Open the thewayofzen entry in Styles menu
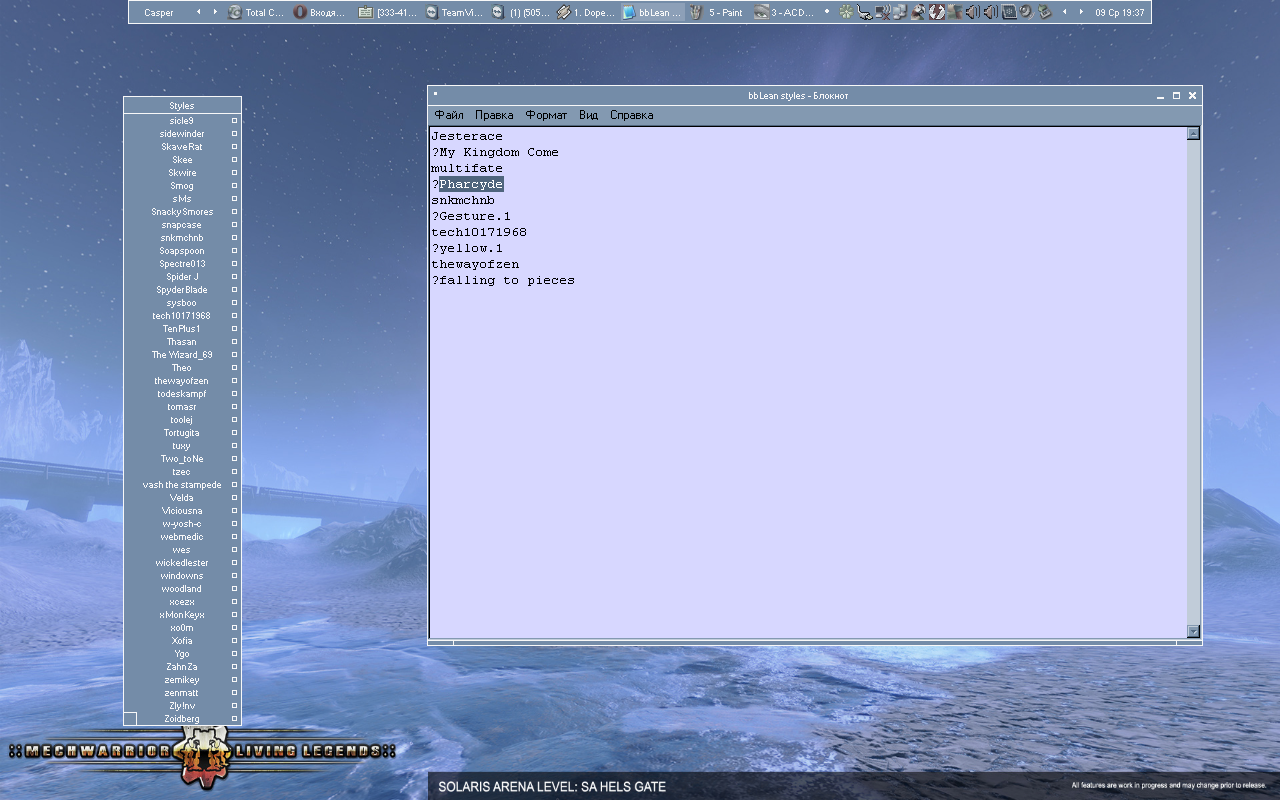 pos(182,381)
